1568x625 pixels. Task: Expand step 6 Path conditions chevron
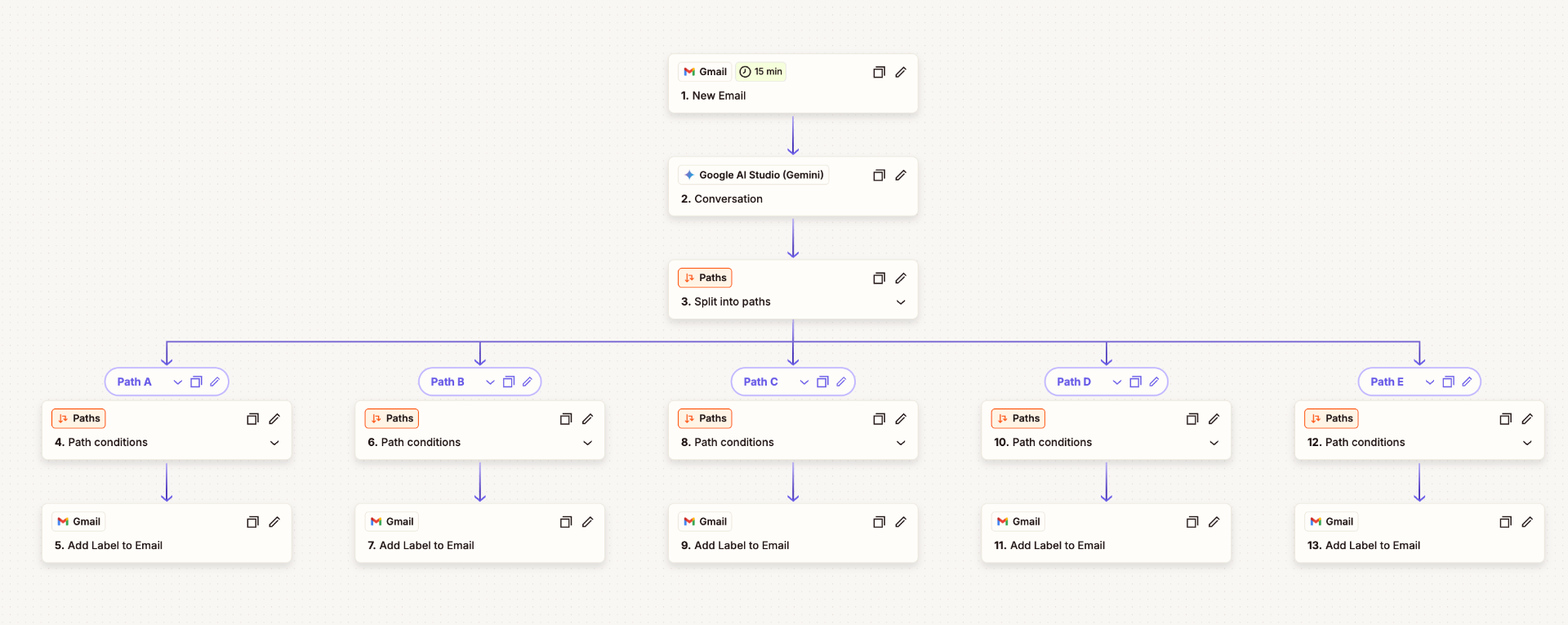[x=588, y=443]
